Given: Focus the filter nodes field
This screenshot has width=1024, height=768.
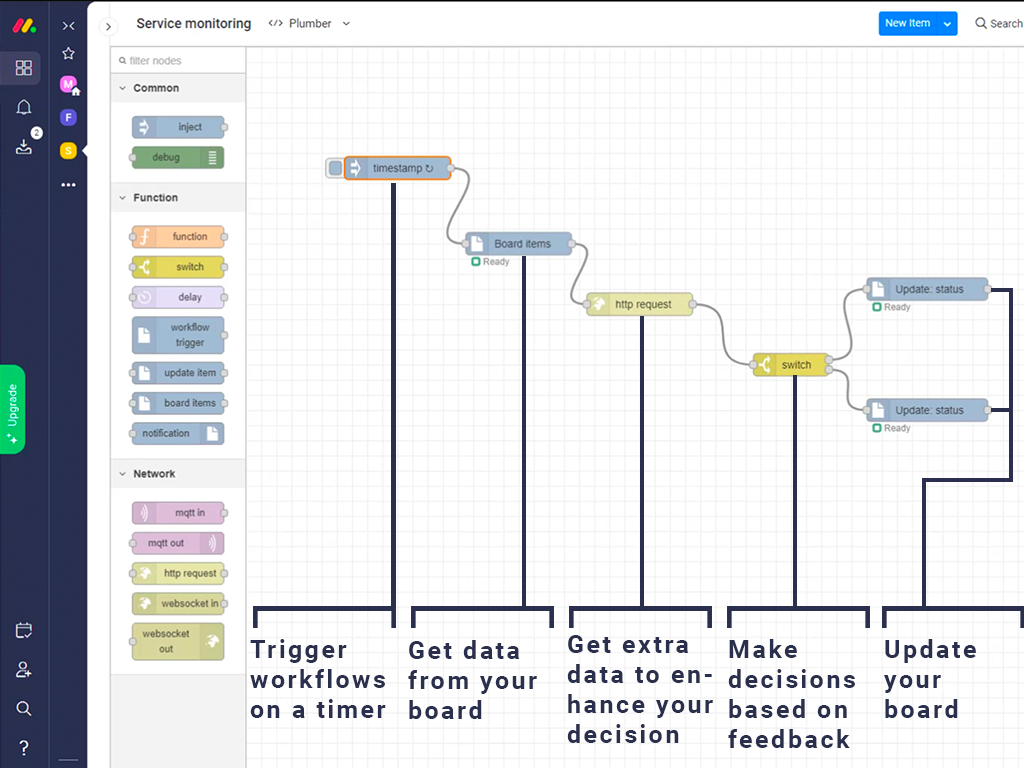Looking at the screenshot, I should [x=178, y=61].
